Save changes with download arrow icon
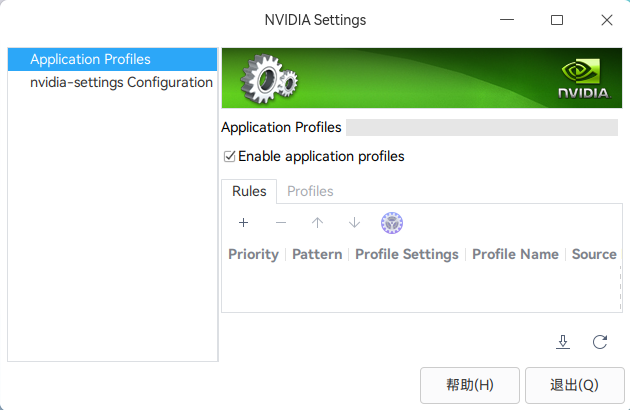This screenshot has width=630, height=410. [x=563, y=342]
